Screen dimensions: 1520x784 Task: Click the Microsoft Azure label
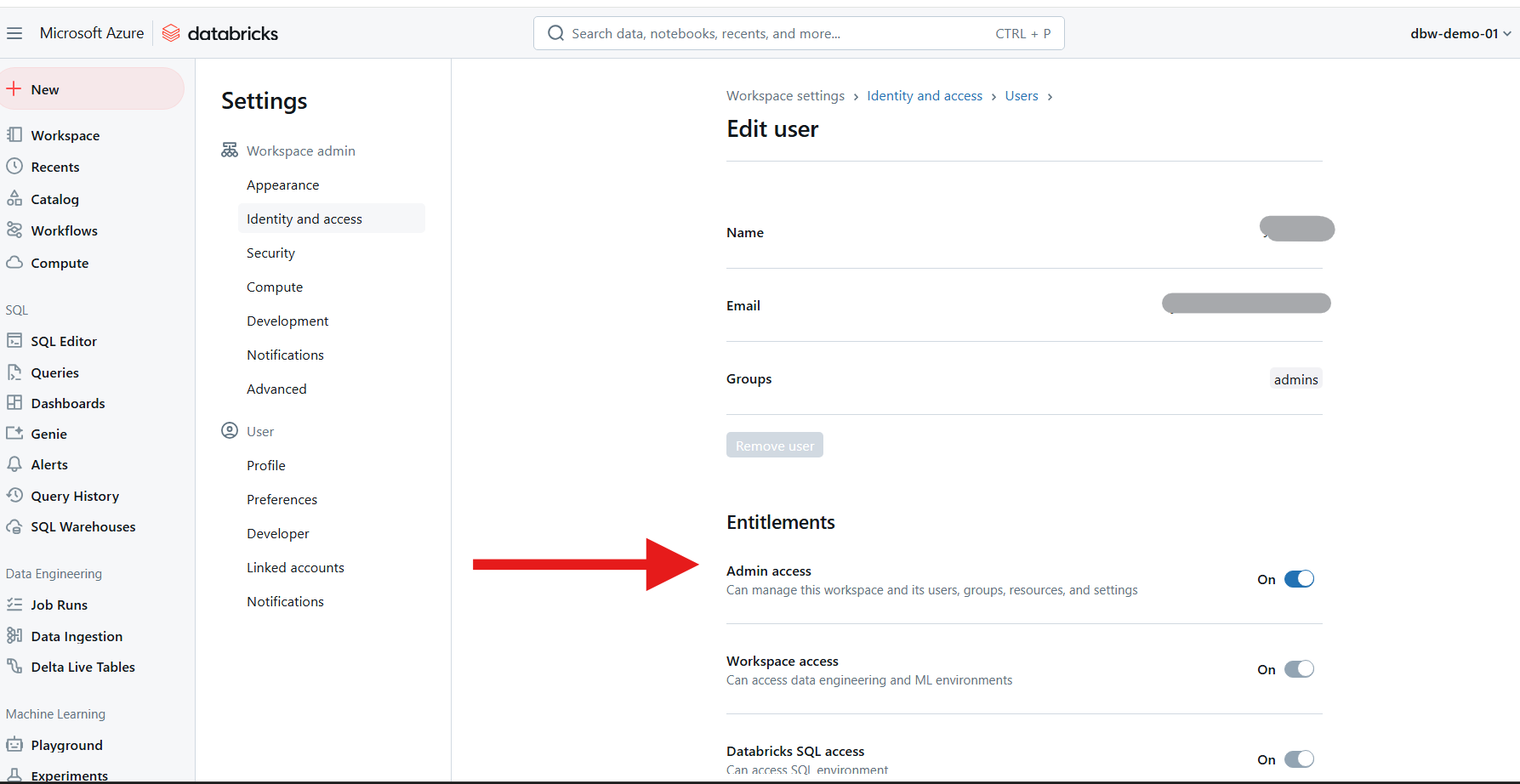(x=92, y=33)
